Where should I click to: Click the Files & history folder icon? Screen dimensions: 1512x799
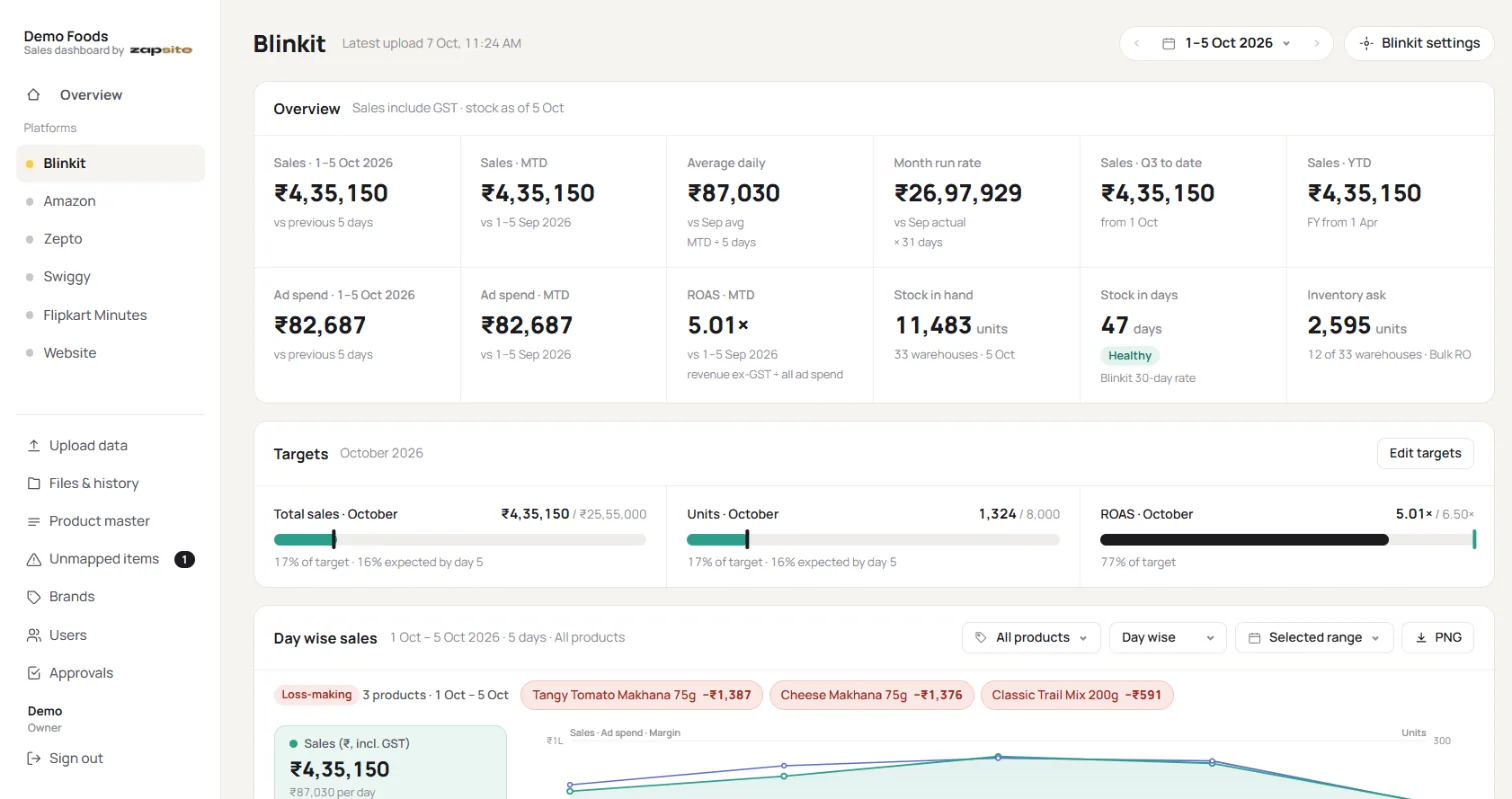pos(34,484)
